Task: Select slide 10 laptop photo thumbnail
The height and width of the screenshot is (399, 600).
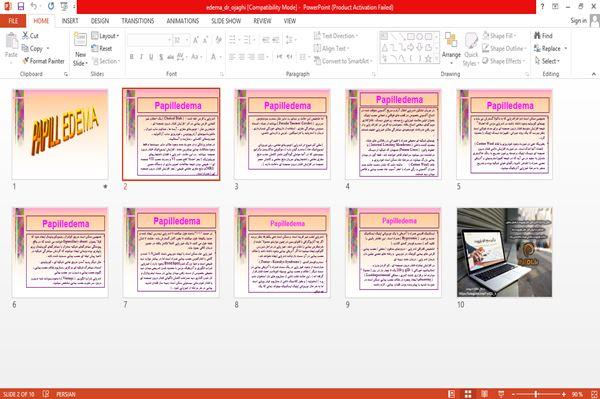Action: [504, 252]
